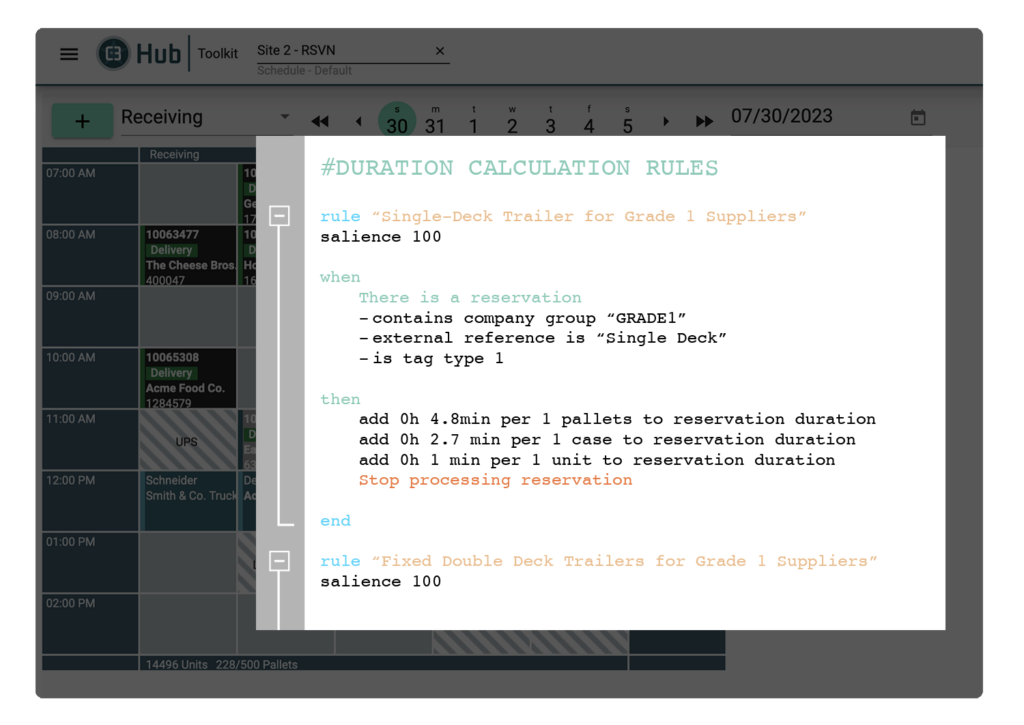Click the UPS blocked slot
Image resolution: width=1024 pixels, height=725 pixels.
[188, 440]
